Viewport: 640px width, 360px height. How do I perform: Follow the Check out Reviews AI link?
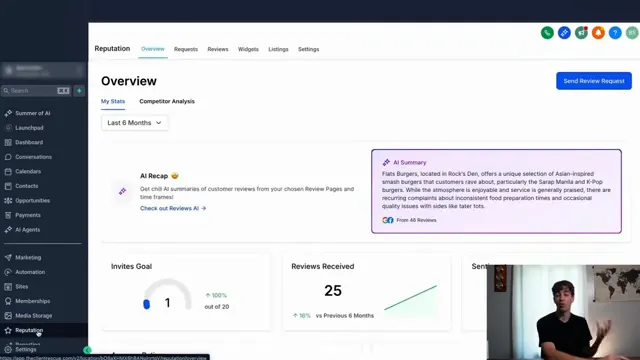(173, 208)
